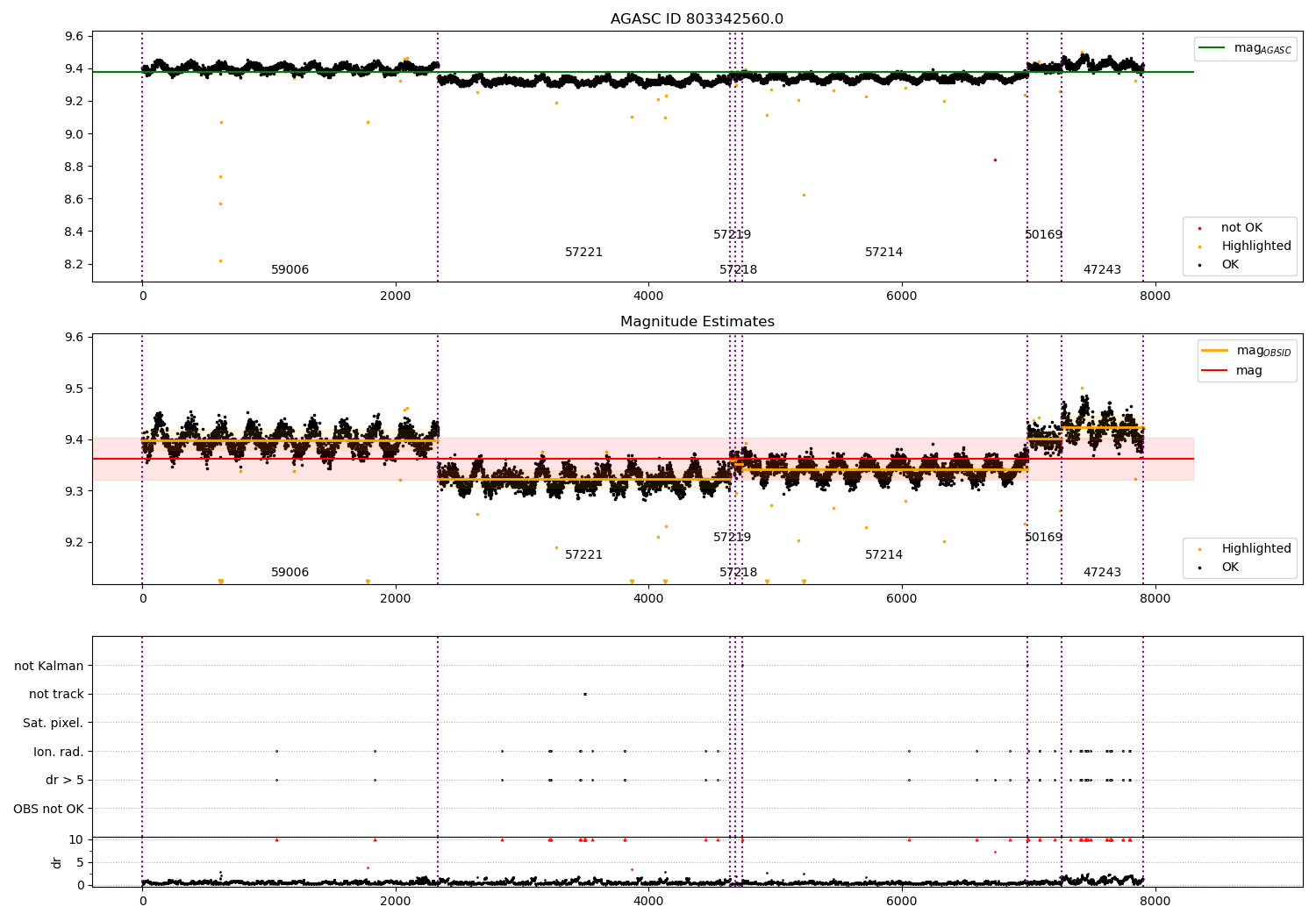Click OBSID label 57214 in Magnitude Estimates plot
Image resolution: width=1316 pixels, height=921 pixels.
pos(883,555)
